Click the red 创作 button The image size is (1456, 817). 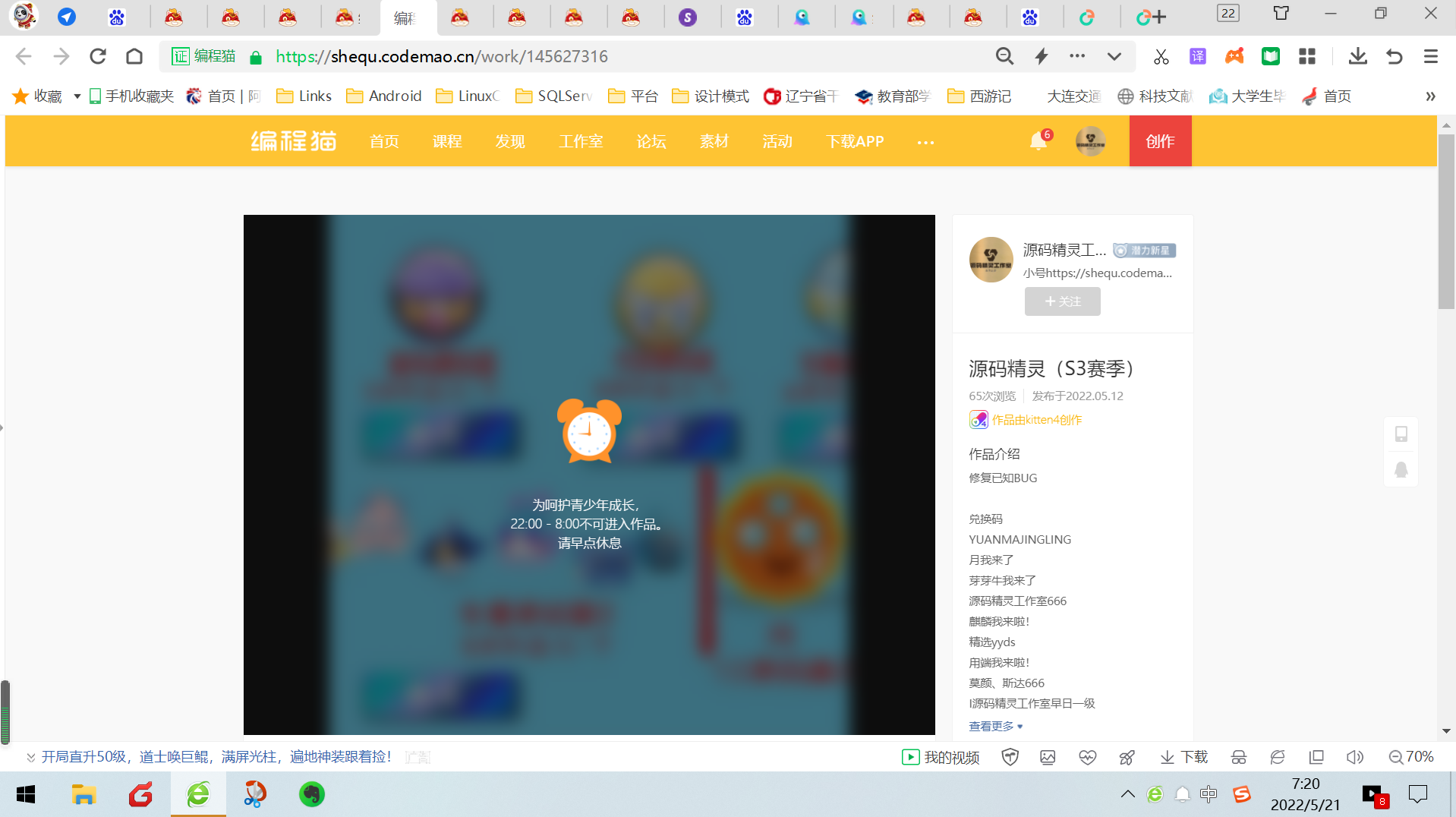[x=1160, y=141]
